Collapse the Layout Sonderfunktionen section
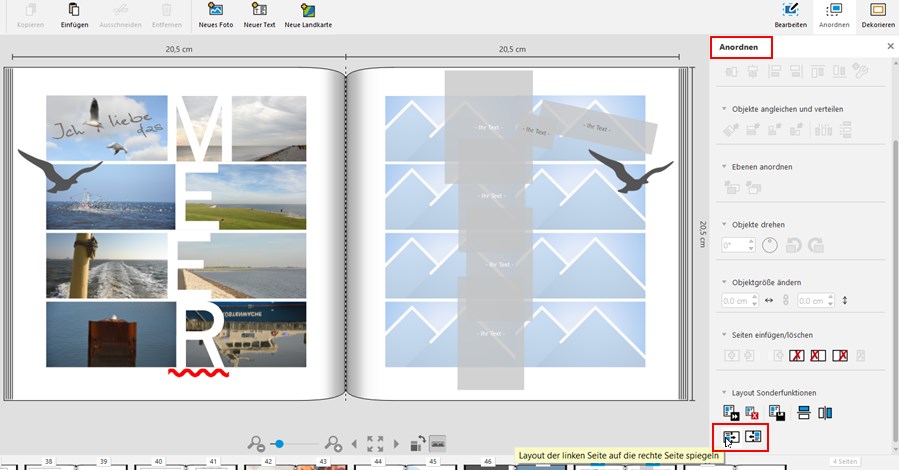 click(724, 392)
